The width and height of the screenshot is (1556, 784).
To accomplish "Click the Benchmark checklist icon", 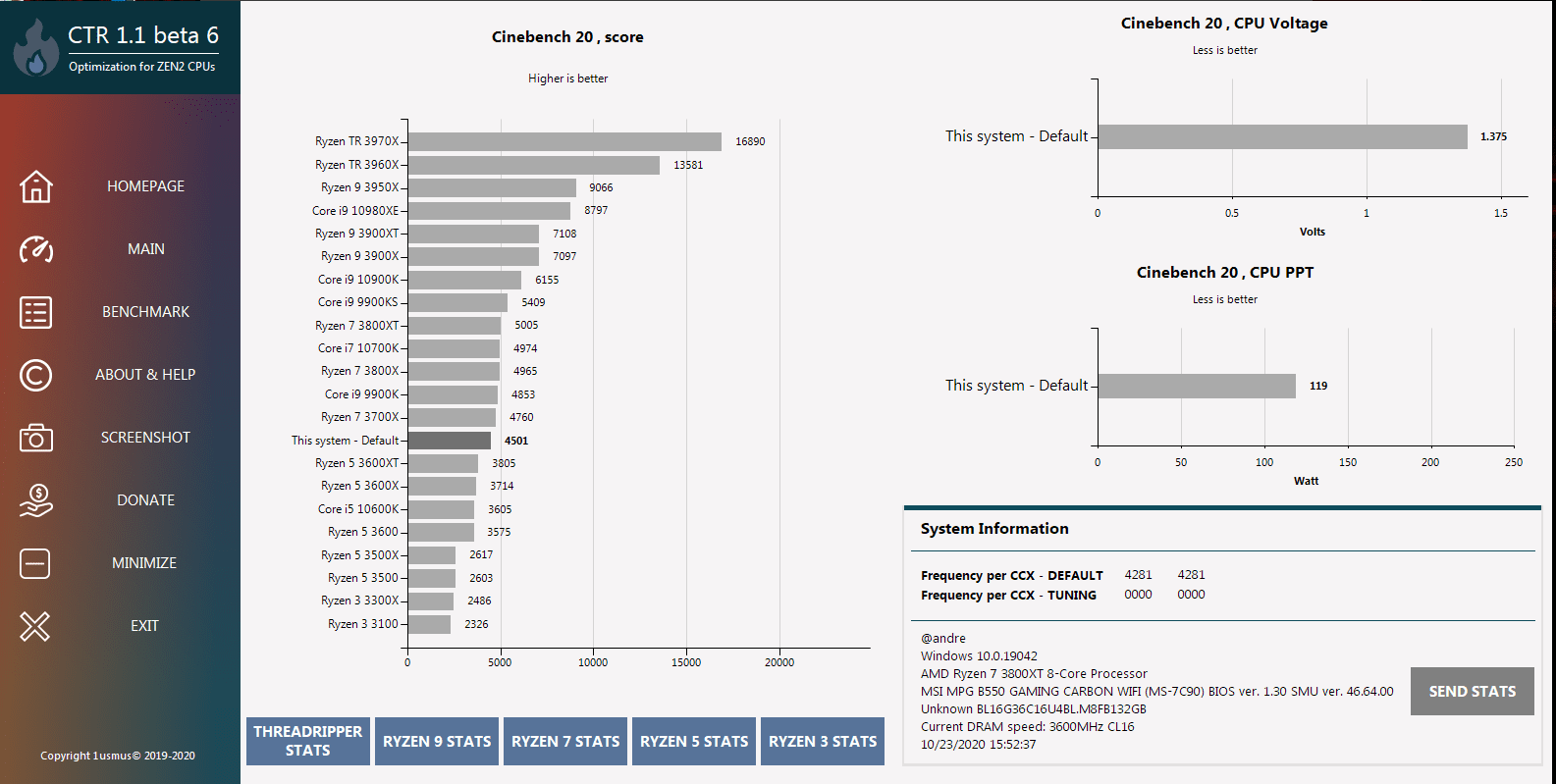I will [x=36, y=312].
